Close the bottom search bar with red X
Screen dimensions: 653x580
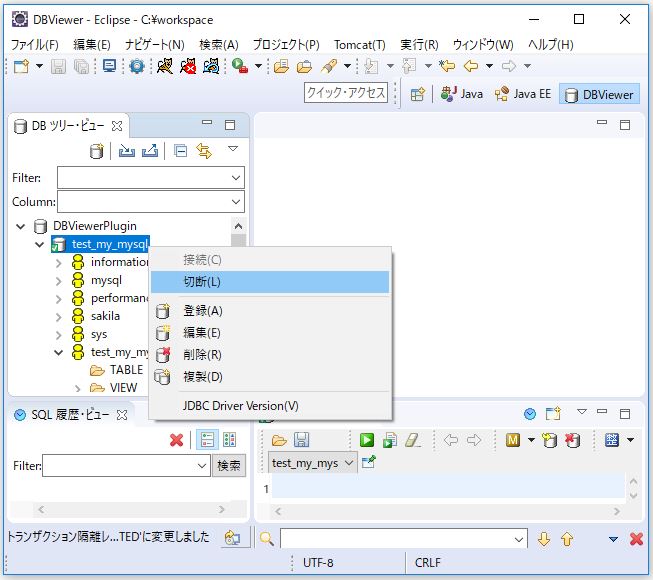[x=636, y=539]
